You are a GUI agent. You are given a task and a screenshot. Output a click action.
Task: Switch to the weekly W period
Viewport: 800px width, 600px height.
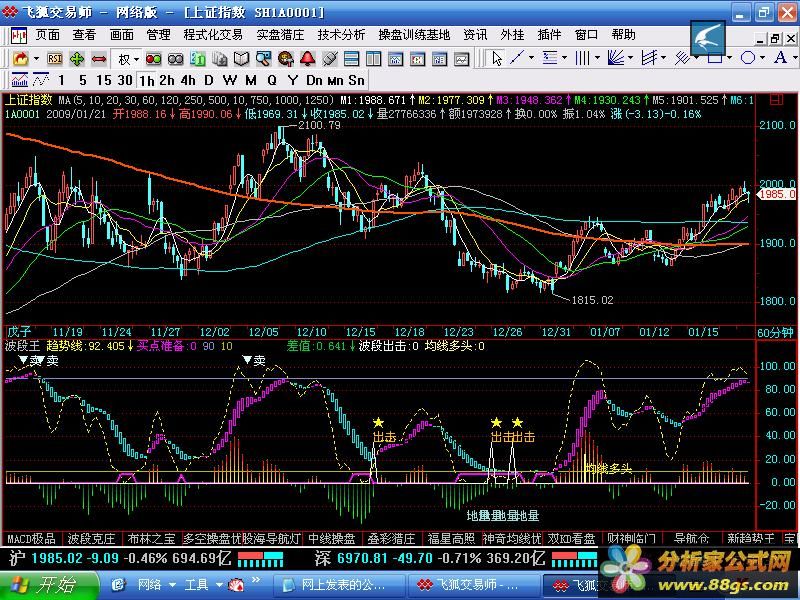pyautogui.click(x=230, y=80)
